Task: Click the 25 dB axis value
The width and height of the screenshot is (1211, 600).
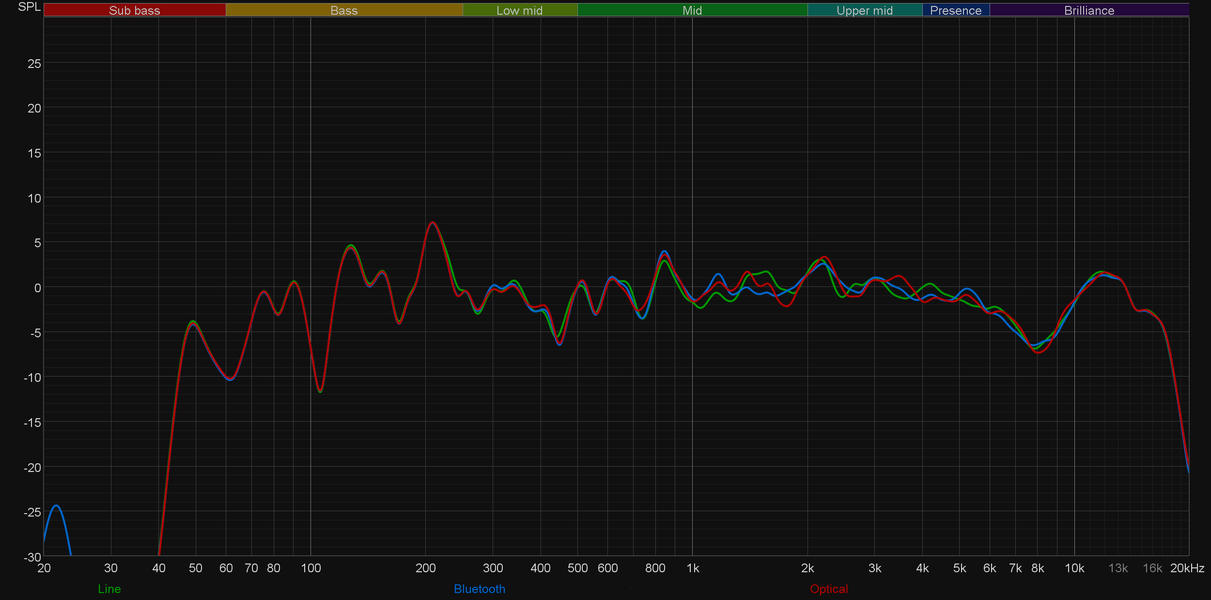Action: tap(34, 63)
